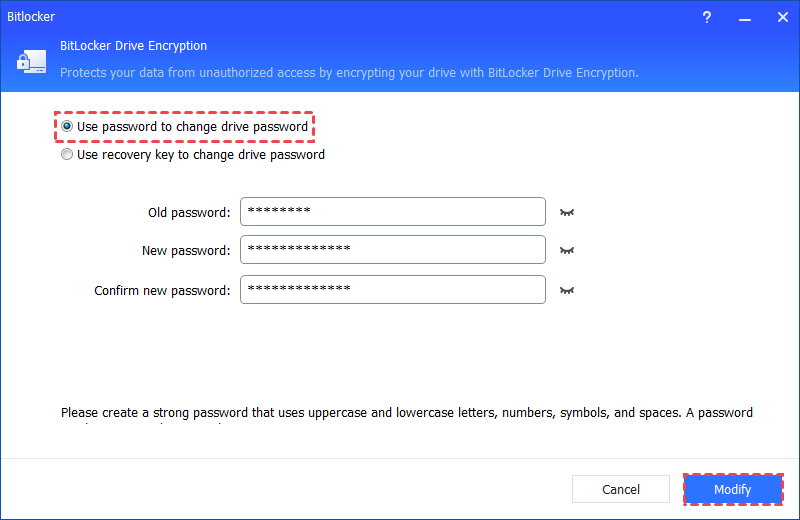
Task: Click the help question mark icon
Action: coord(707,17)
